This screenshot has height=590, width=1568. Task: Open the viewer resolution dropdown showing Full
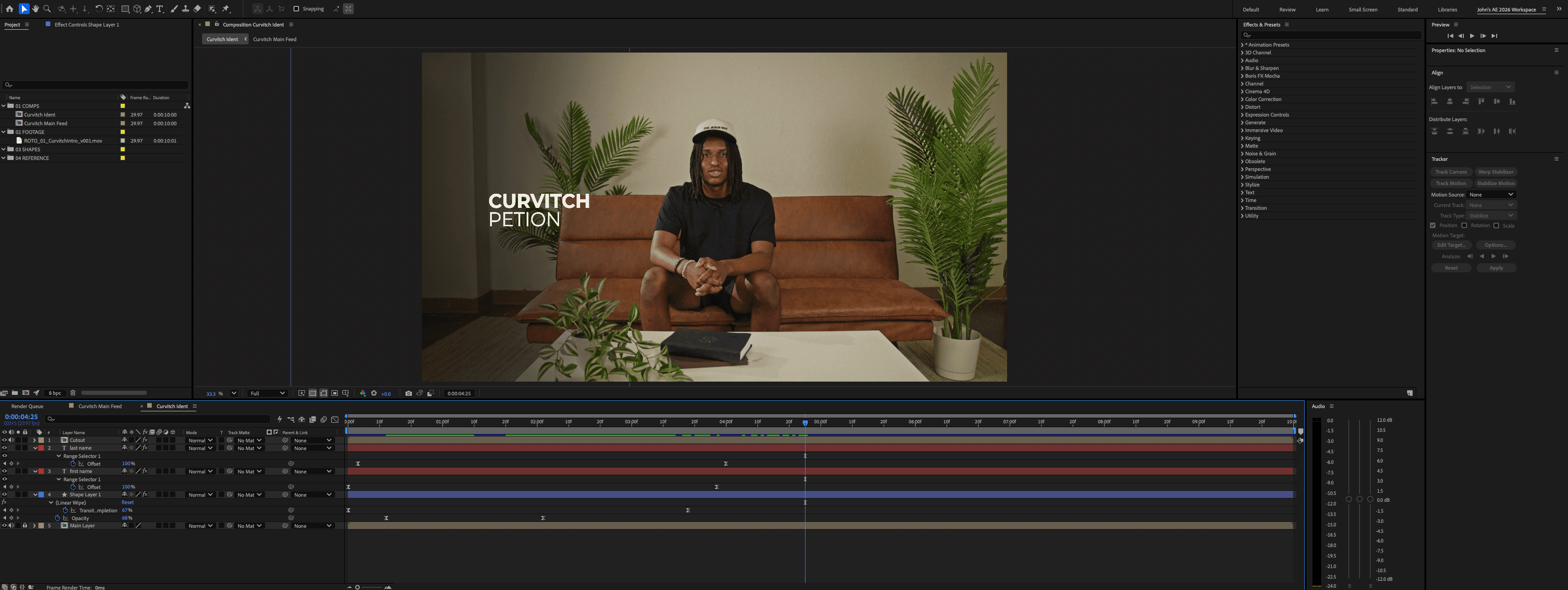coord(267,393)
